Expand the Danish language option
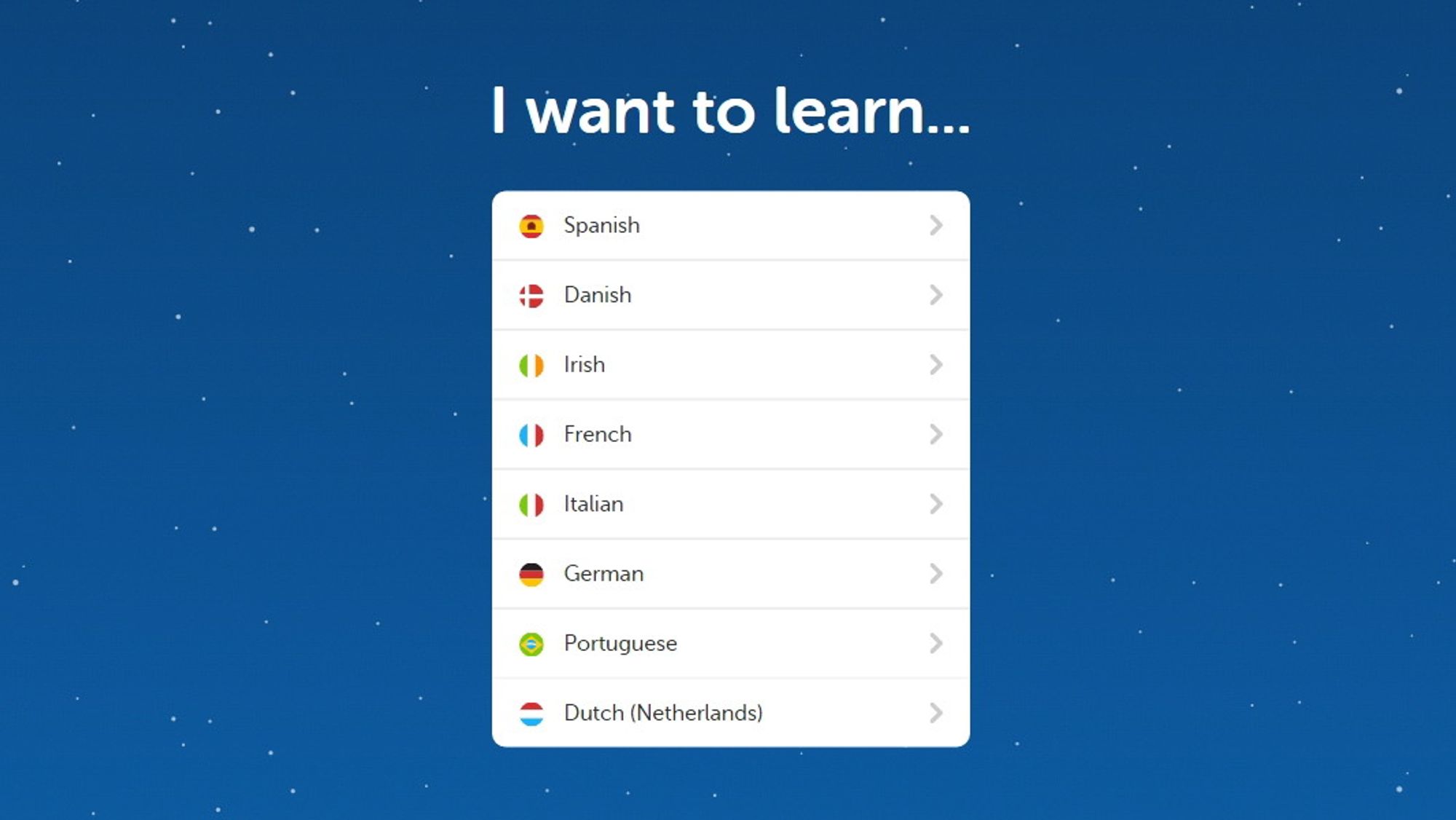This screenshot has width=1456, height=820. [x=728, y=294]
